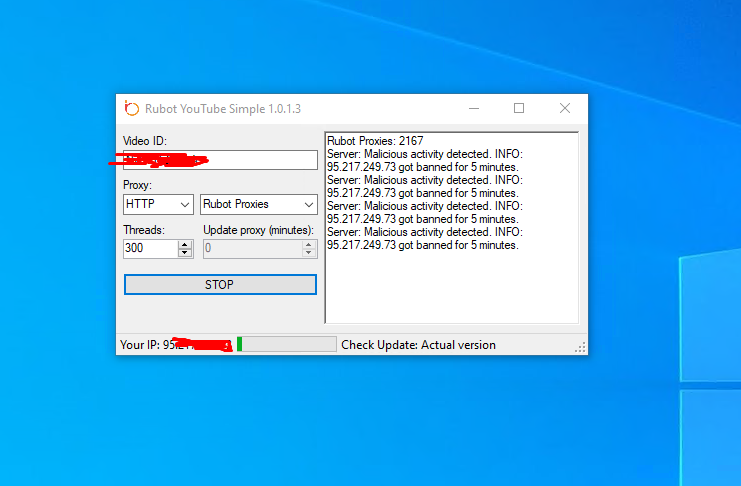Click the green progress bar in status bar
The image size is (741, 486).
286,345
